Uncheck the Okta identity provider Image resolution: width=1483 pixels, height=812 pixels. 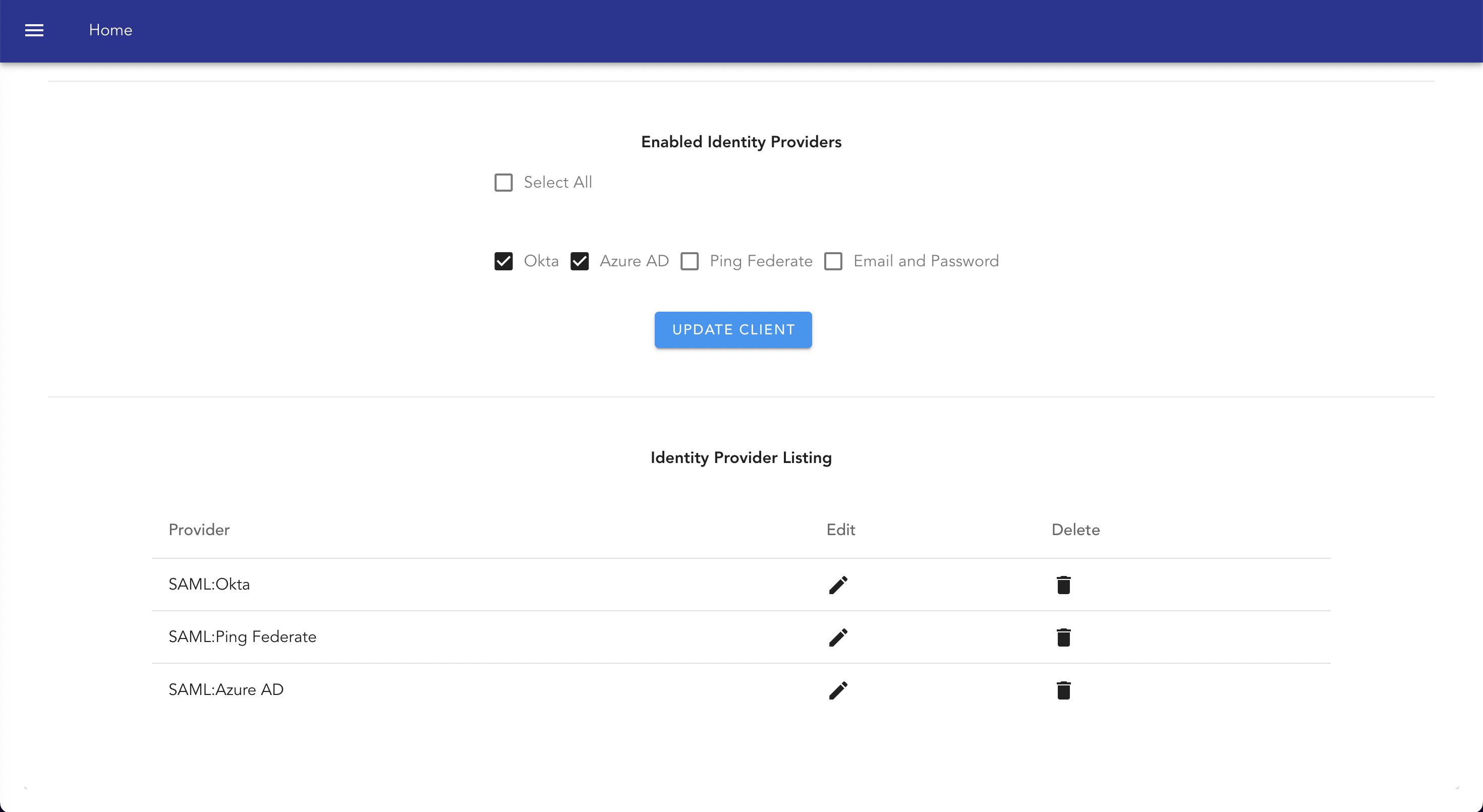(x=504, y=261)
